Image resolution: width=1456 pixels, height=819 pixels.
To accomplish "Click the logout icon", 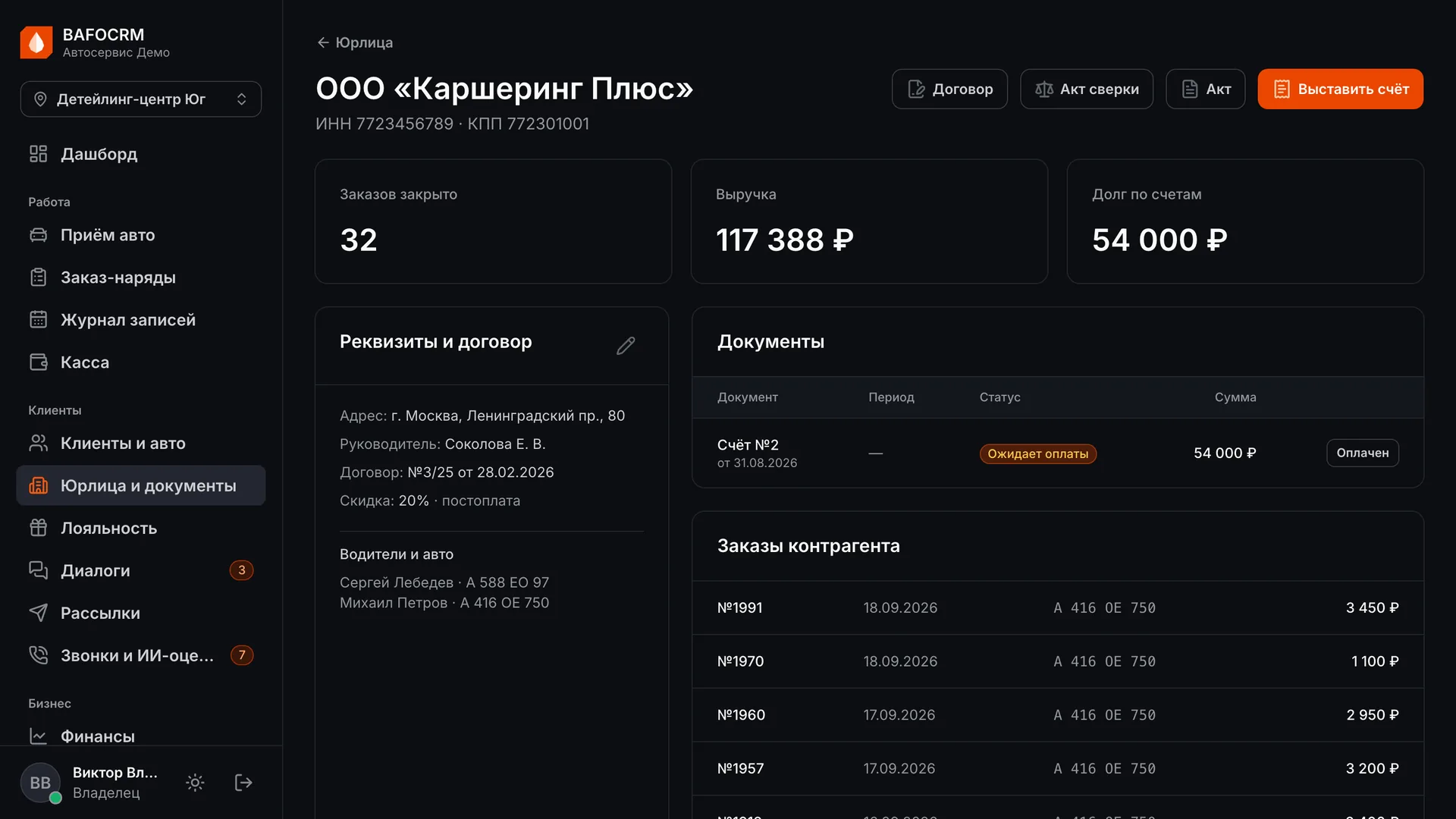I will (243, 783).
